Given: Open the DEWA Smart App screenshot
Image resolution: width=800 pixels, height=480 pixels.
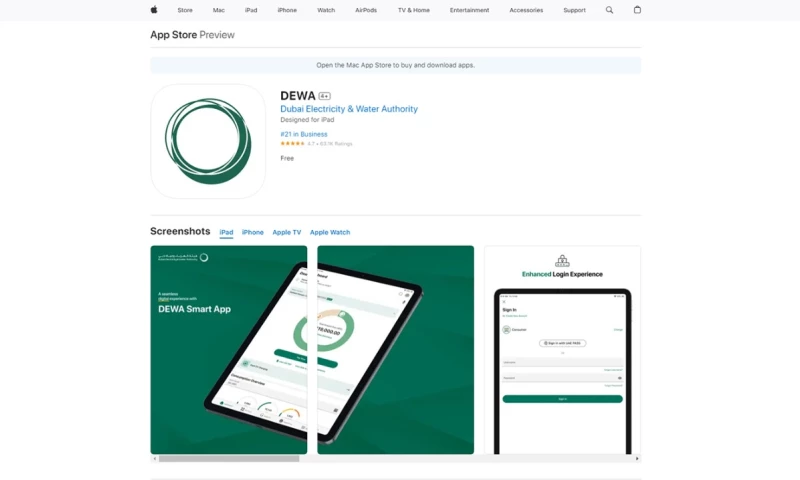Looking at the screenshot, I should tap(229, 350).
